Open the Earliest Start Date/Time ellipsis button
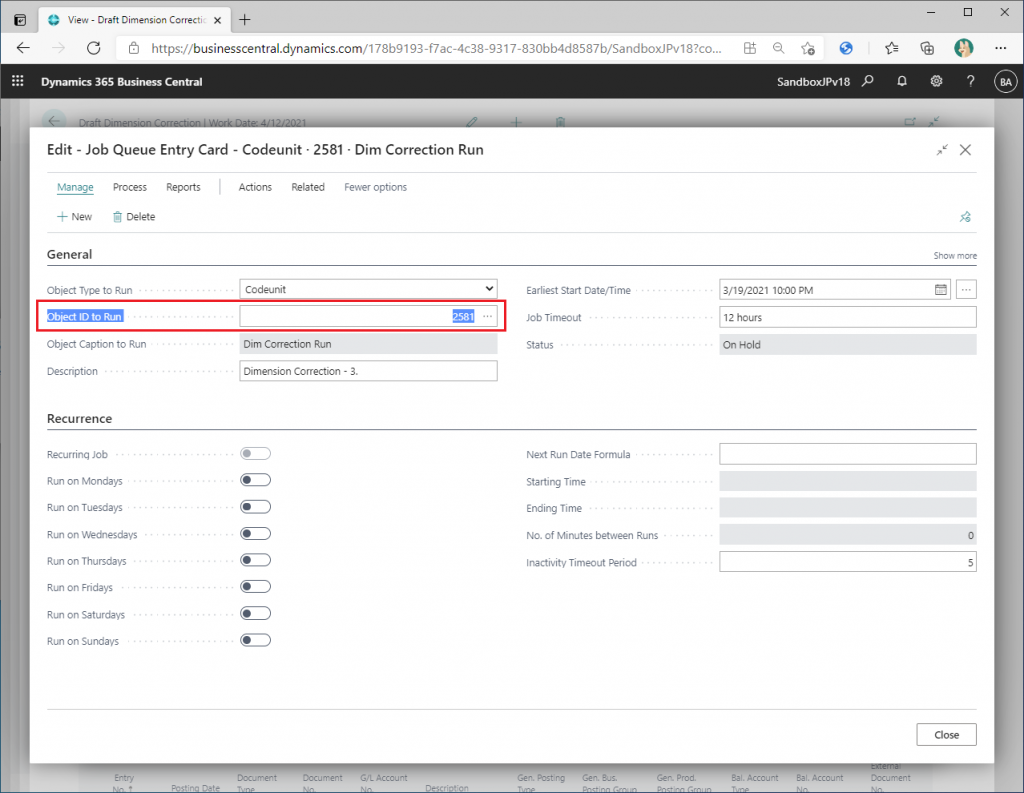Screen dimensions: 1024x793 (966, 289)
